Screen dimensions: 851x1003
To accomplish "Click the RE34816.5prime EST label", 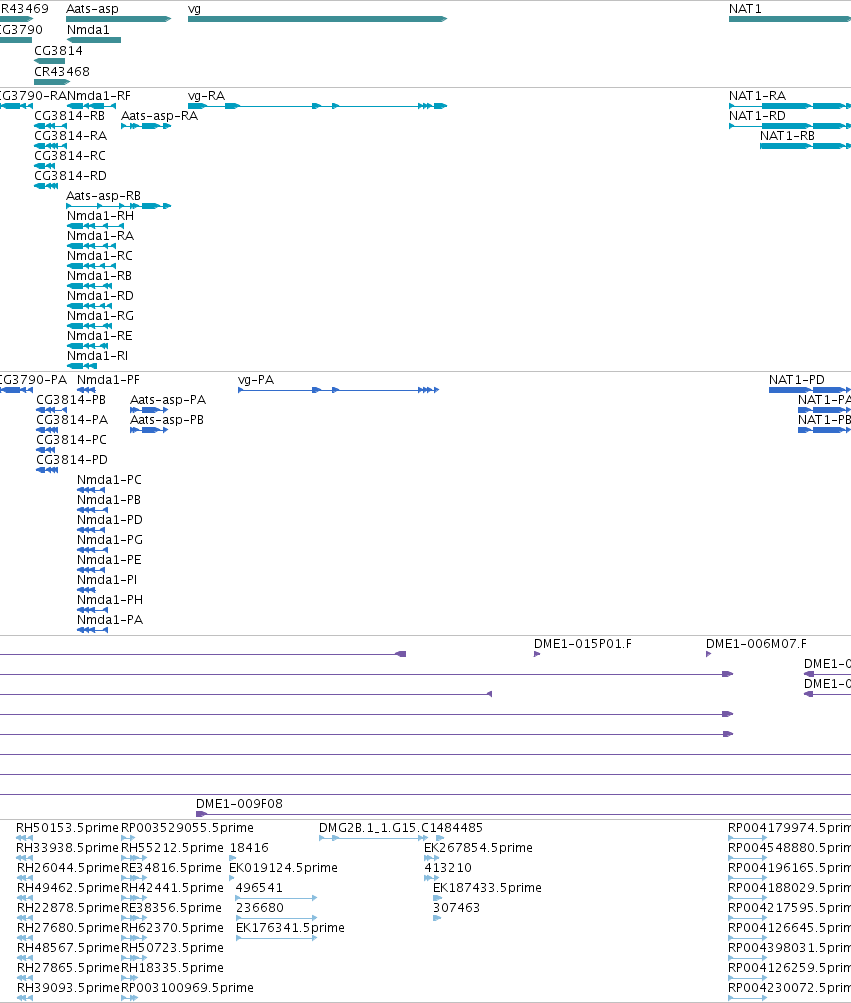I will click(x=171, y=868).
